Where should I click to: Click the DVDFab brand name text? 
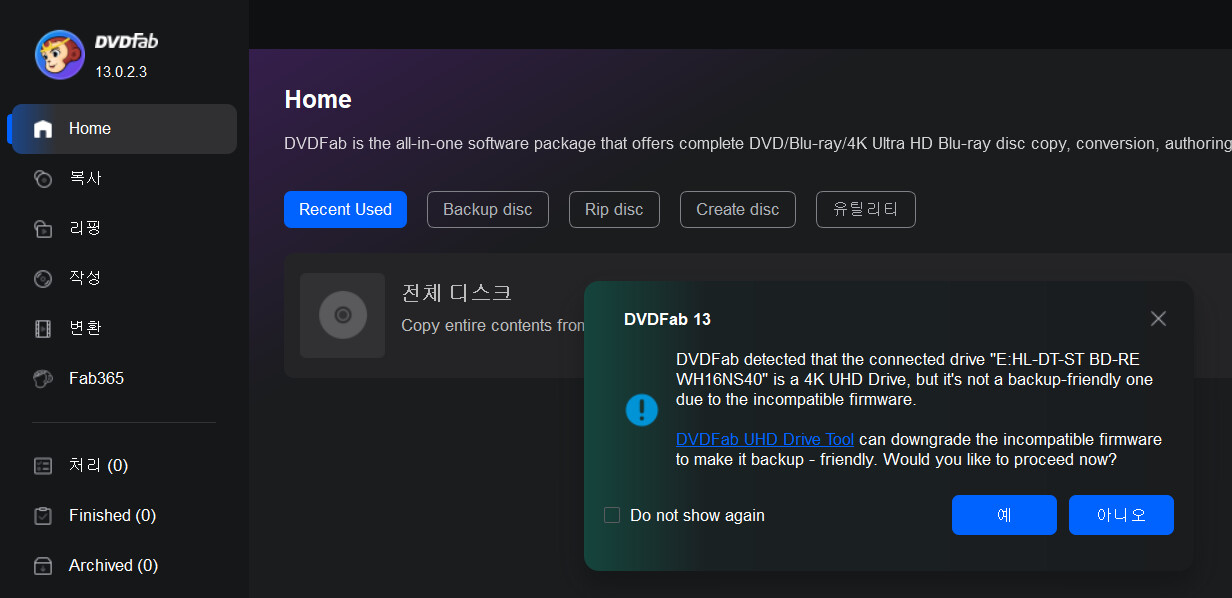click(126, 42)
